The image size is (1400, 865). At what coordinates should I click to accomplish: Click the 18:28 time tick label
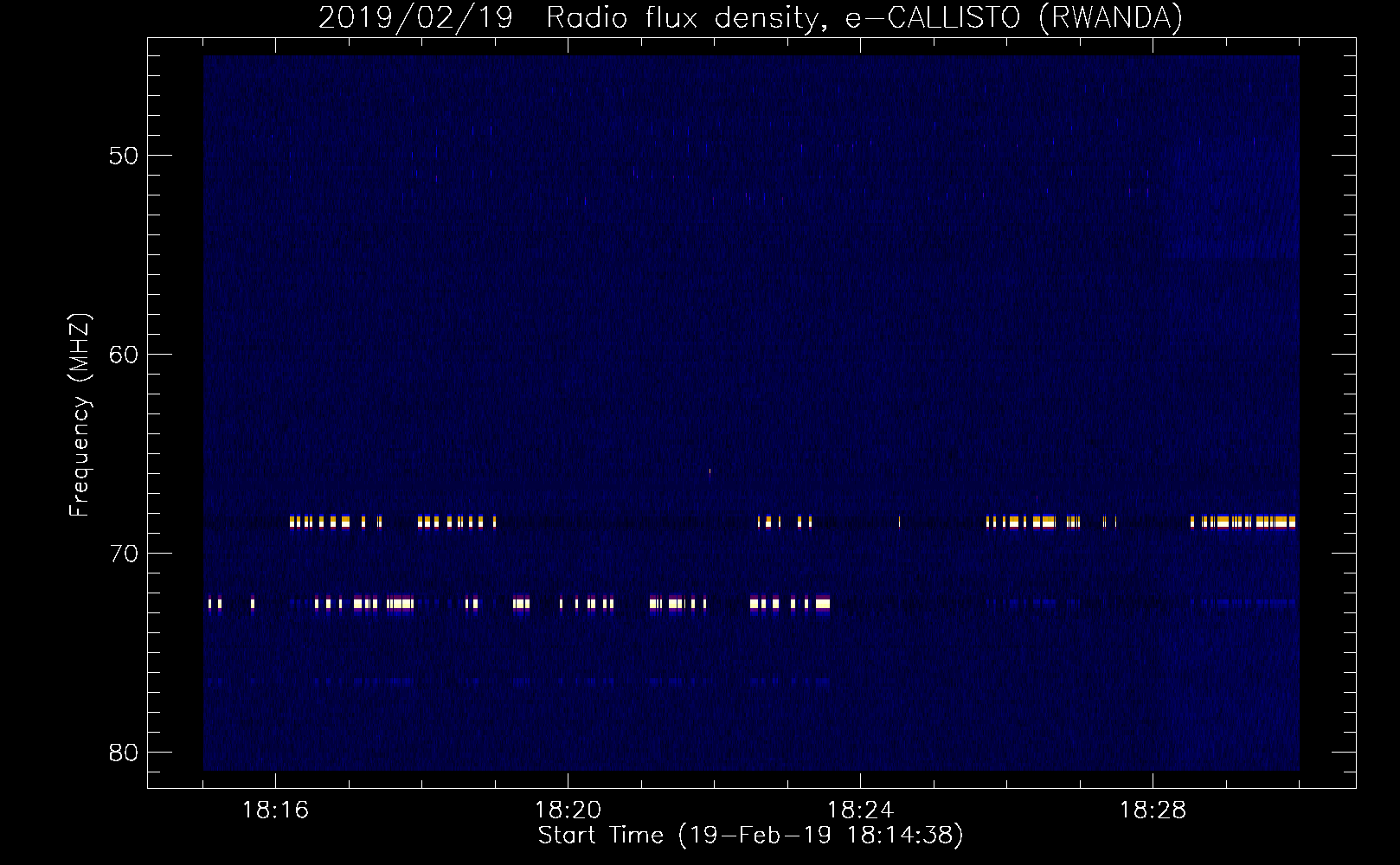tap(1153, 811)
